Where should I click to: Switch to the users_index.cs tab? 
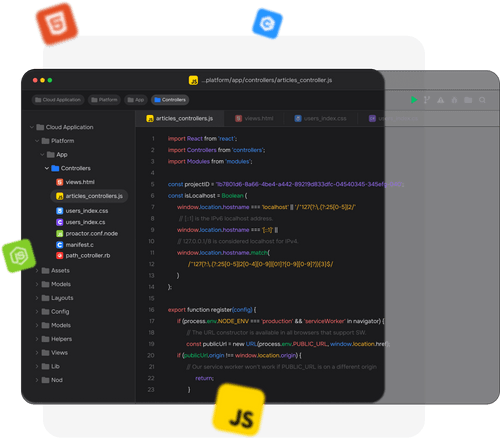pyautogui.click(x=393, y=118)
